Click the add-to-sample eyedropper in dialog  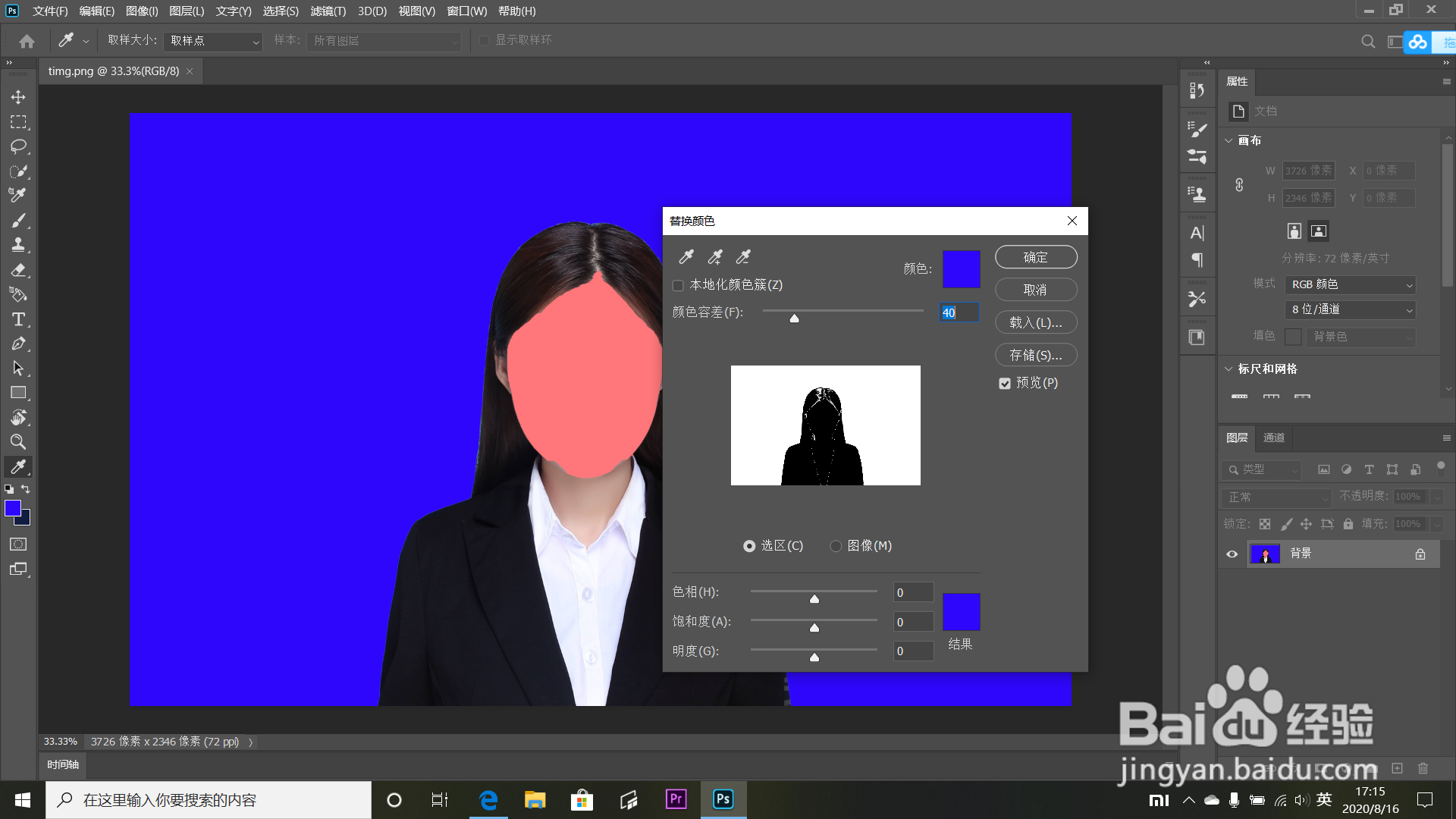pos(714,257)
